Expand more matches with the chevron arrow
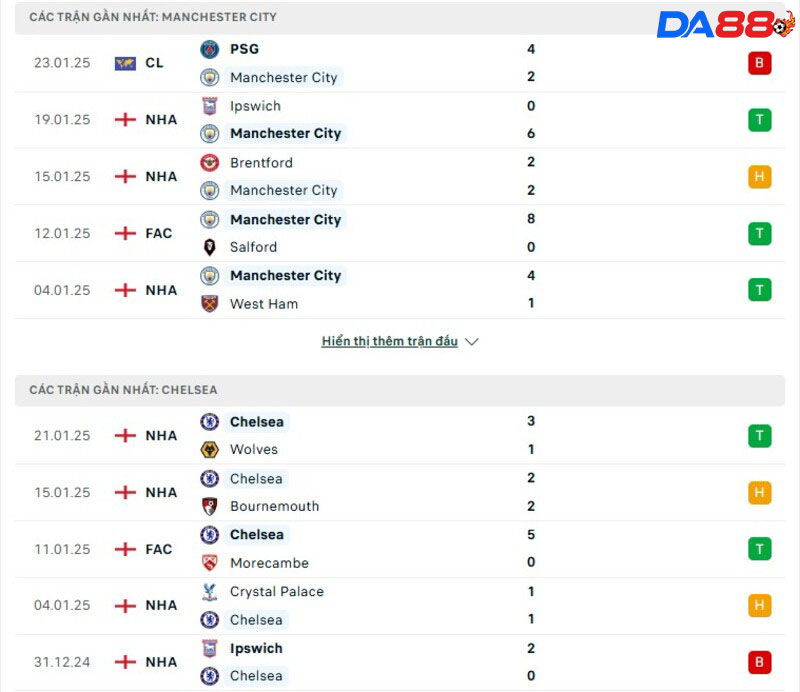 [x=472, y=342]
